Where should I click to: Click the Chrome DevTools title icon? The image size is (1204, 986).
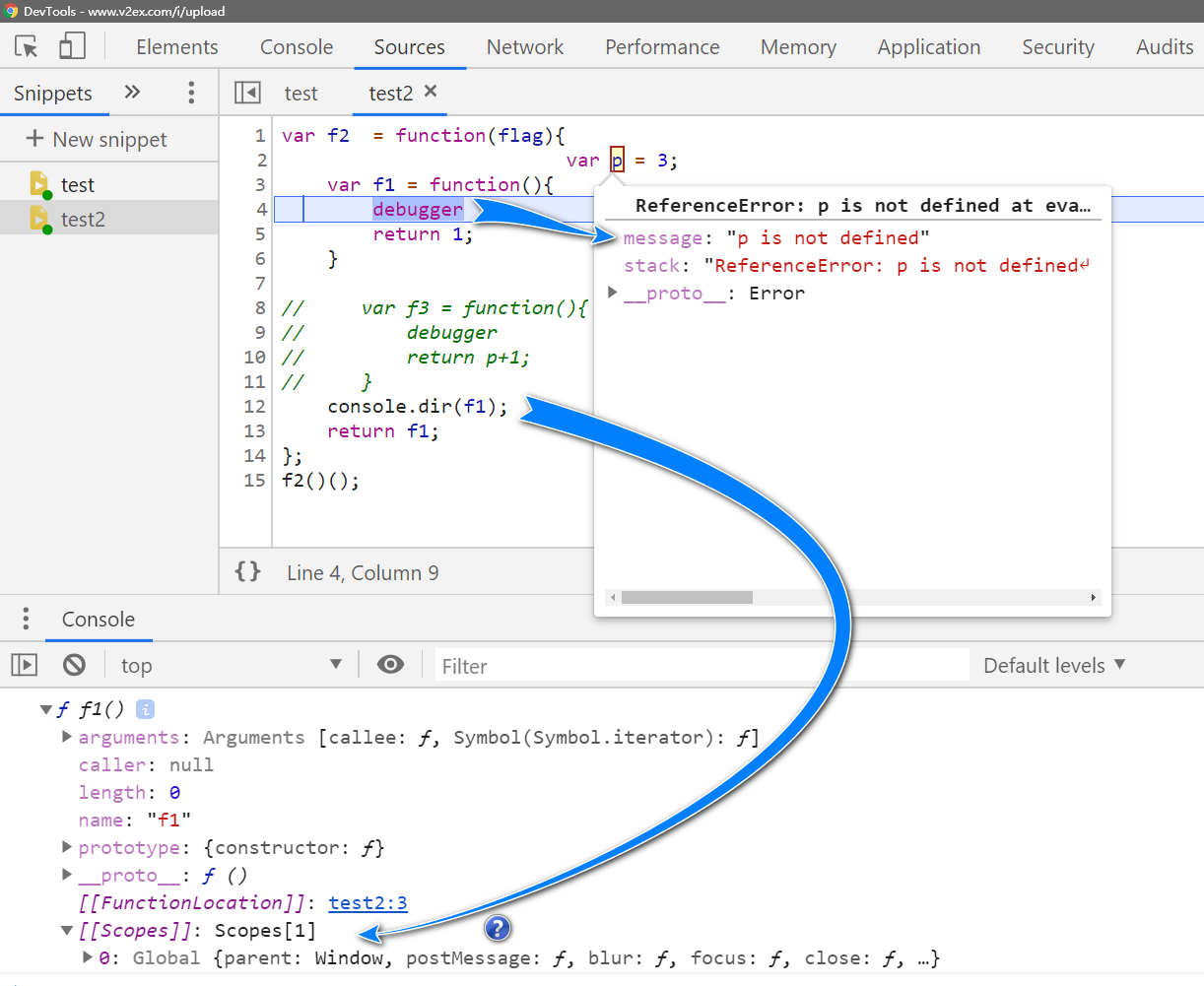pyautogui.click(x=11, y=11)
